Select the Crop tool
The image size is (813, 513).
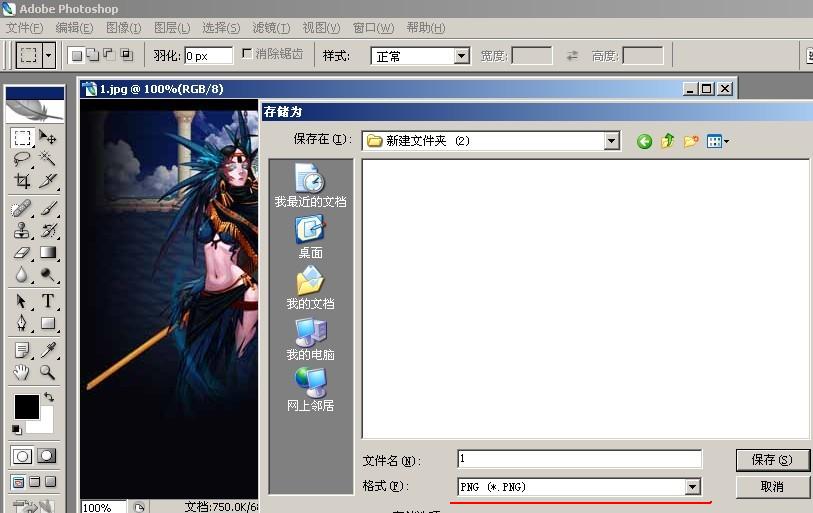tap(22, 181)
